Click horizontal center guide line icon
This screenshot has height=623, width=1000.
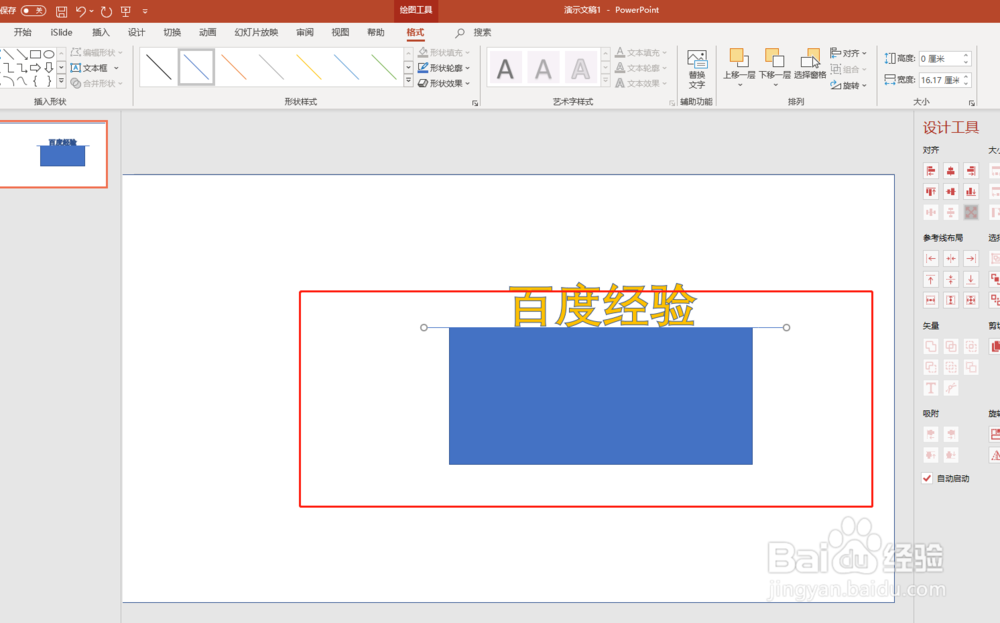pyautogui.click(x=950, y=258)
